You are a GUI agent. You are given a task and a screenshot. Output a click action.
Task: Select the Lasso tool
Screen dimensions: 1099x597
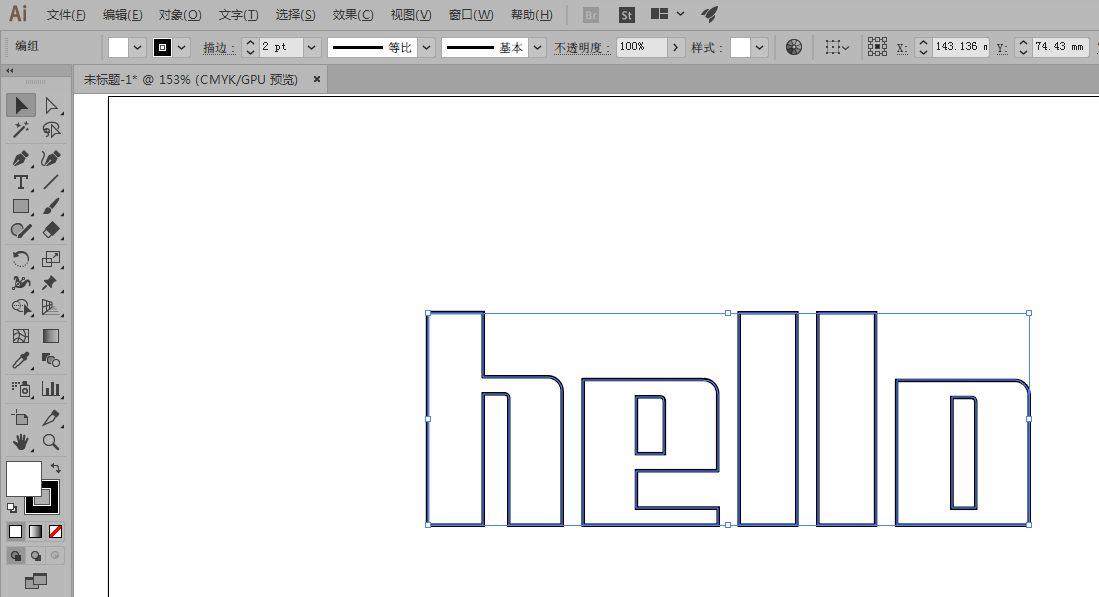[51, 130]
